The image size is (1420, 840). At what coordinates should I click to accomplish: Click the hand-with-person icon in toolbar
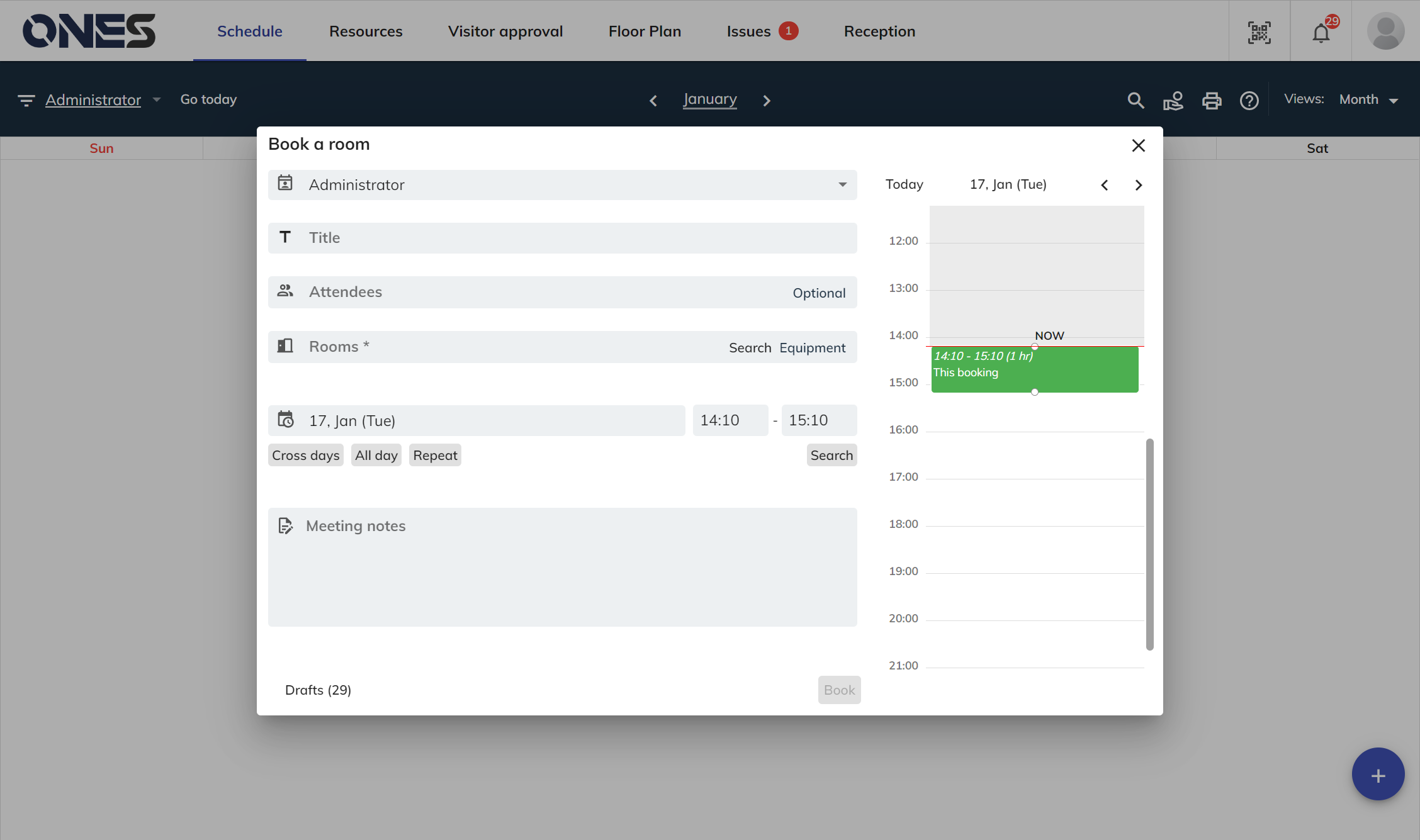1173,100
